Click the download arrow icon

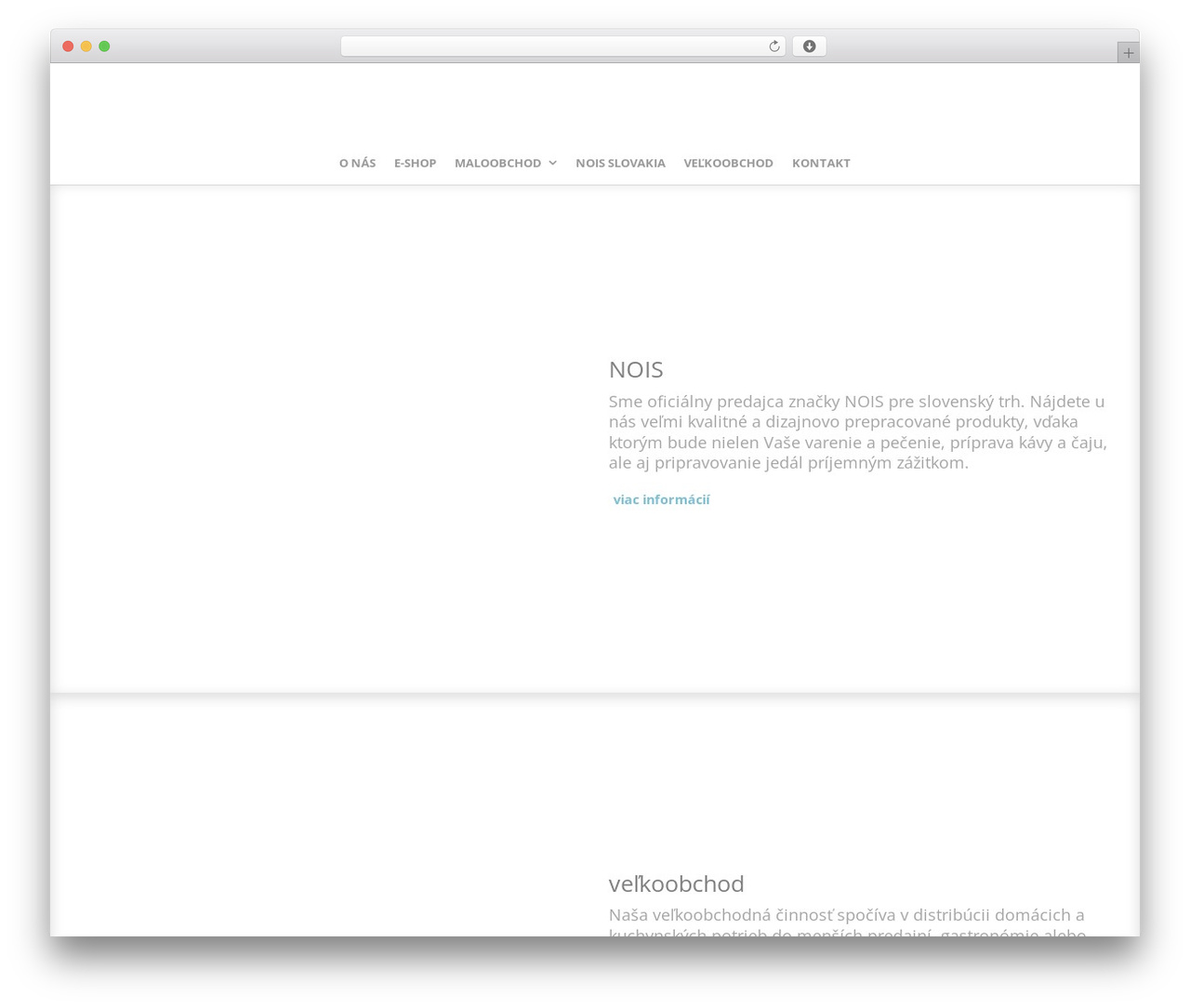(809, 46)
